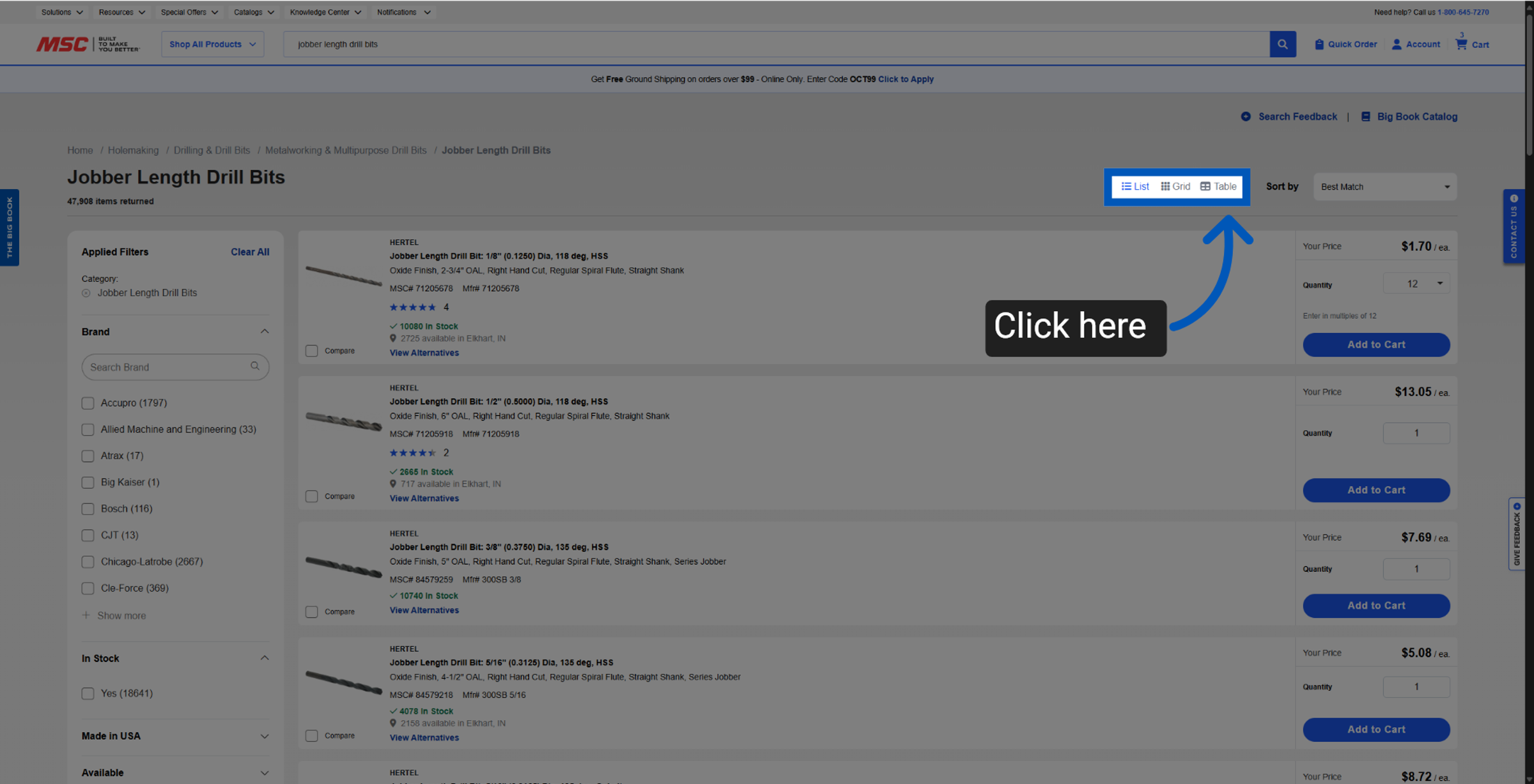
Task: Click the Click to Apply promo link
Action: (x=906, y=79)
